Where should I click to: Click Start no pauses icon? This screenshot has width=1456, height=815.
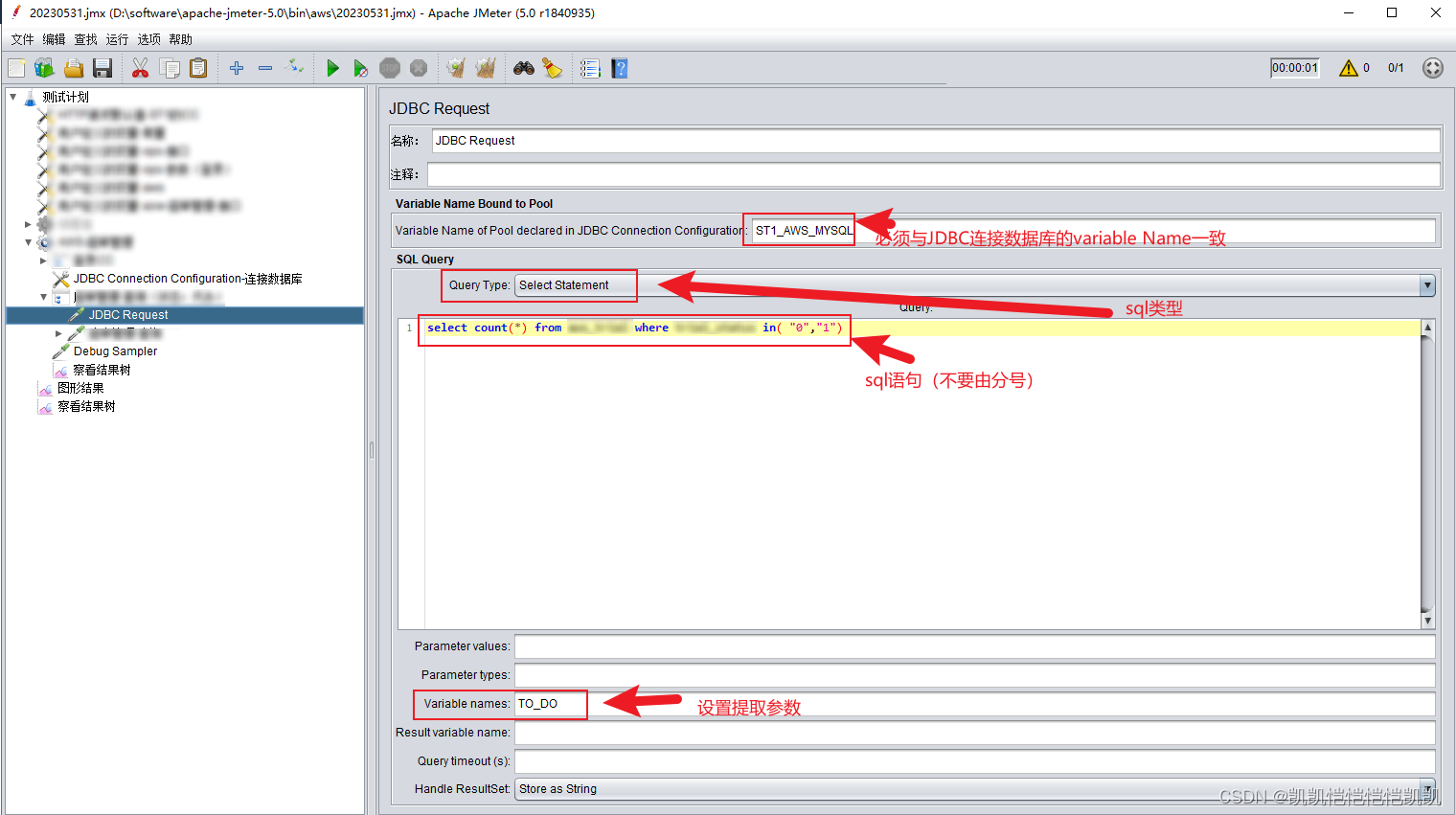360,68
